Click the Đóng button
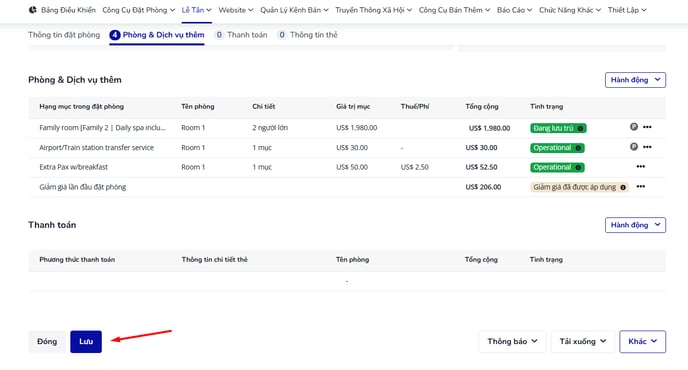 47,341
